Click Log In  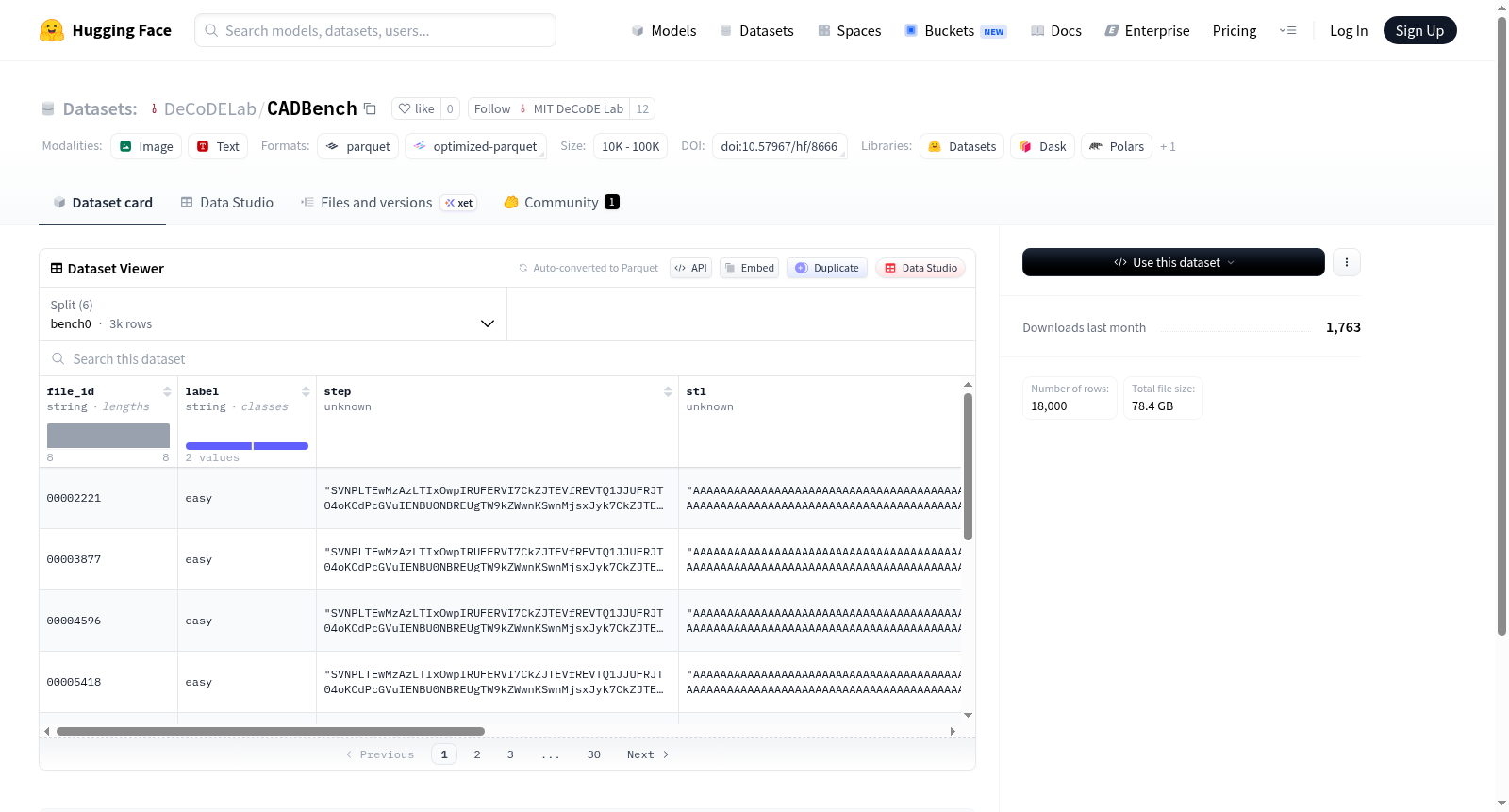[x=1349, y=30]
